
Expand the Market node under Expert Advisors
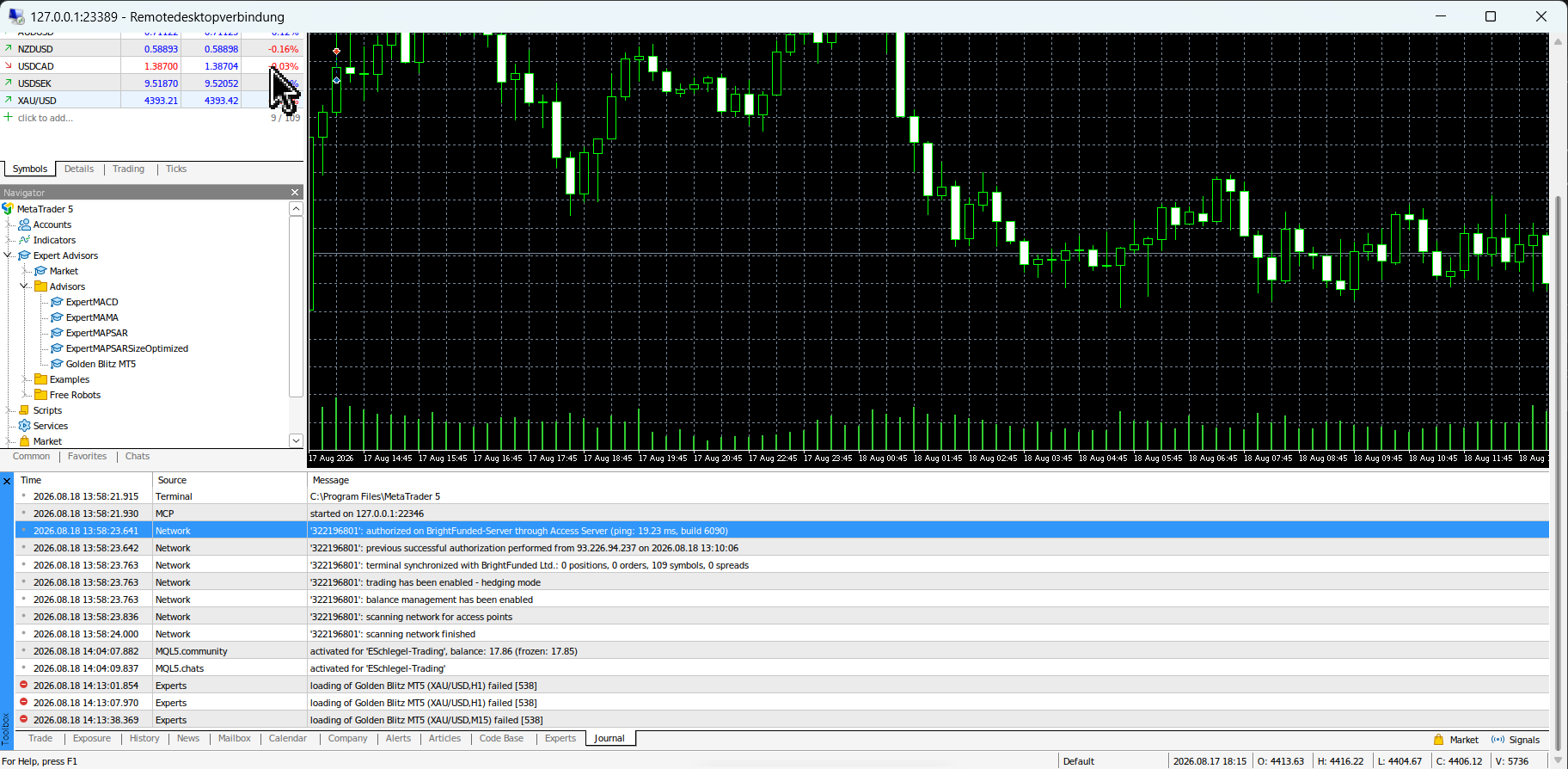(x=25, y=271)
